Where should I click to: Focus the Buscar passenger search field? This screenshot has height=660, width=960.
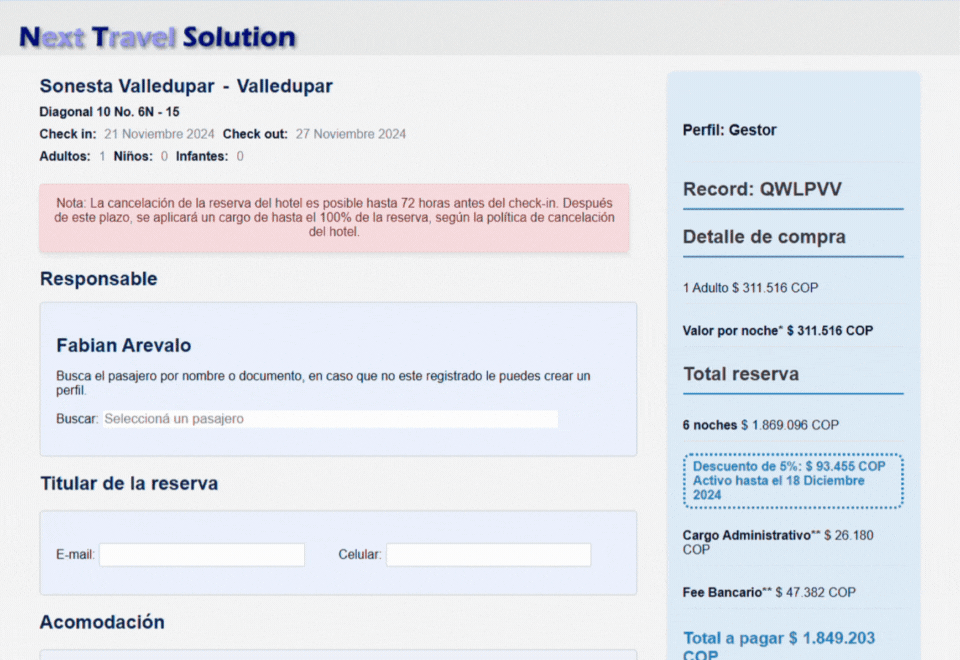pyautogui.click(x=331, y=419)
